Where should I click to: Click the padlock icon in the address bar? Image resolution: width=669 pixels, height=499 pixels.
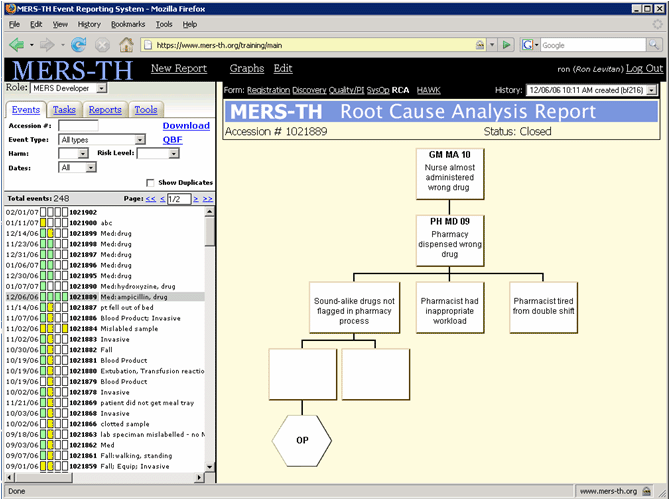pos(480,45)
